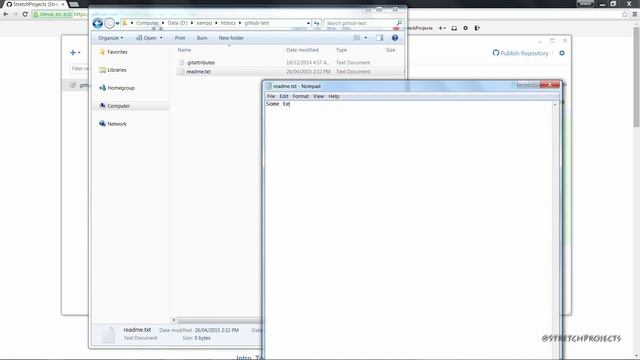Click the Chrome bookmark star icon
640x360 pixels.
tap(625, 14)
